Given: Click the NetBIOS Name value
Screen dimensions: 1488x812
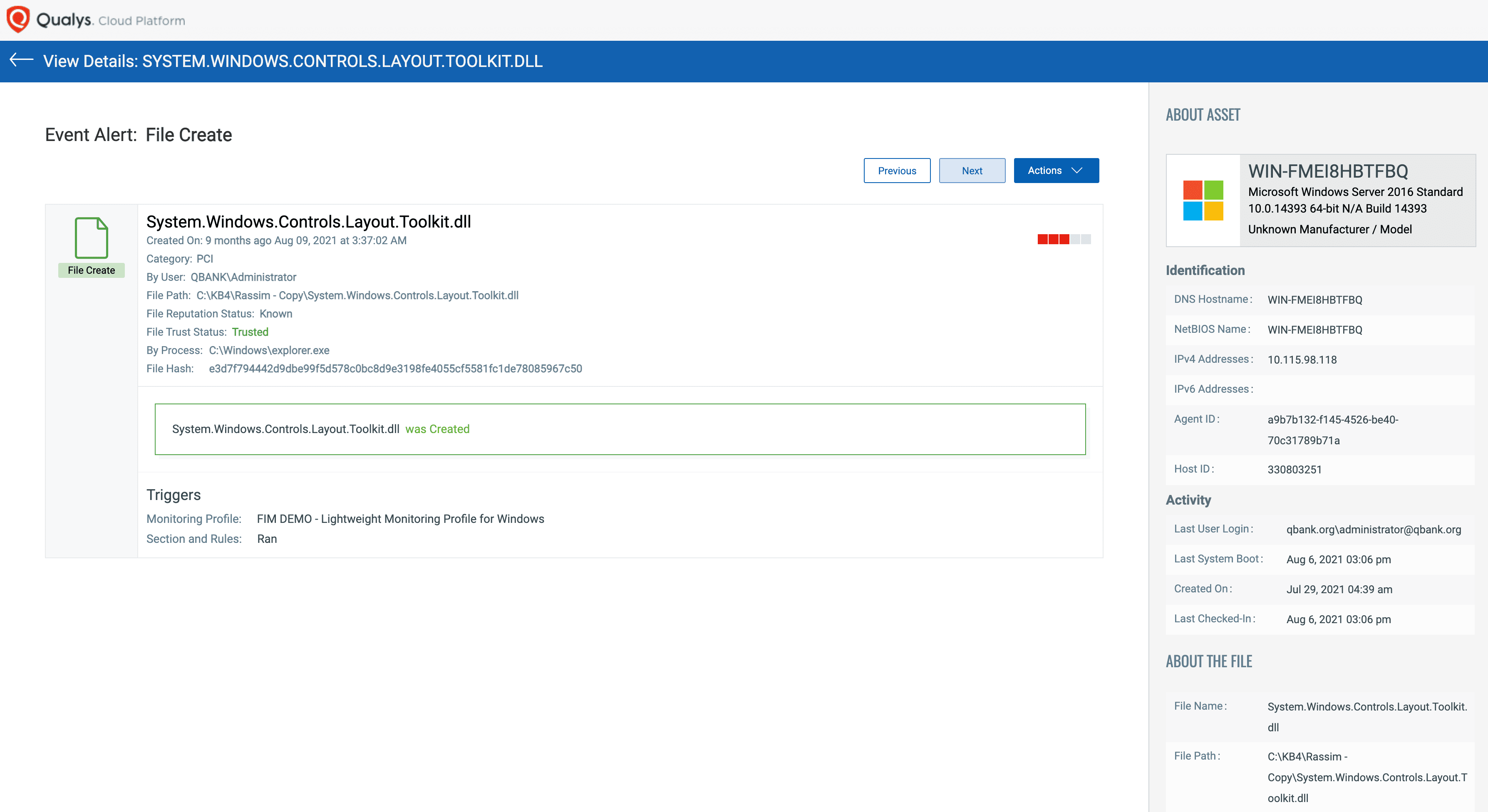Looking at the screenshot, I should (x=1315, y=330).
